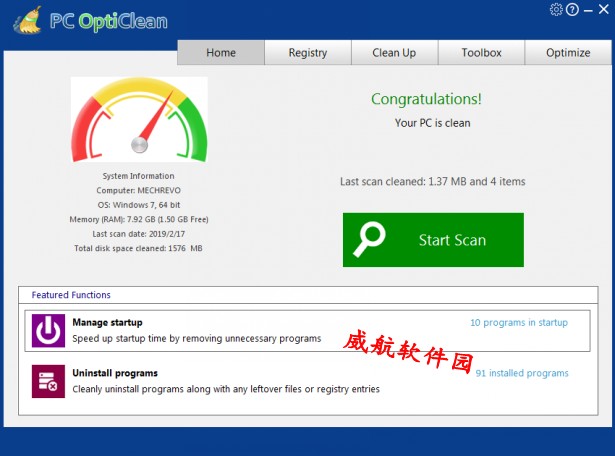
Task: Open help via the question mark icon
Action: (x=572, y=9)
